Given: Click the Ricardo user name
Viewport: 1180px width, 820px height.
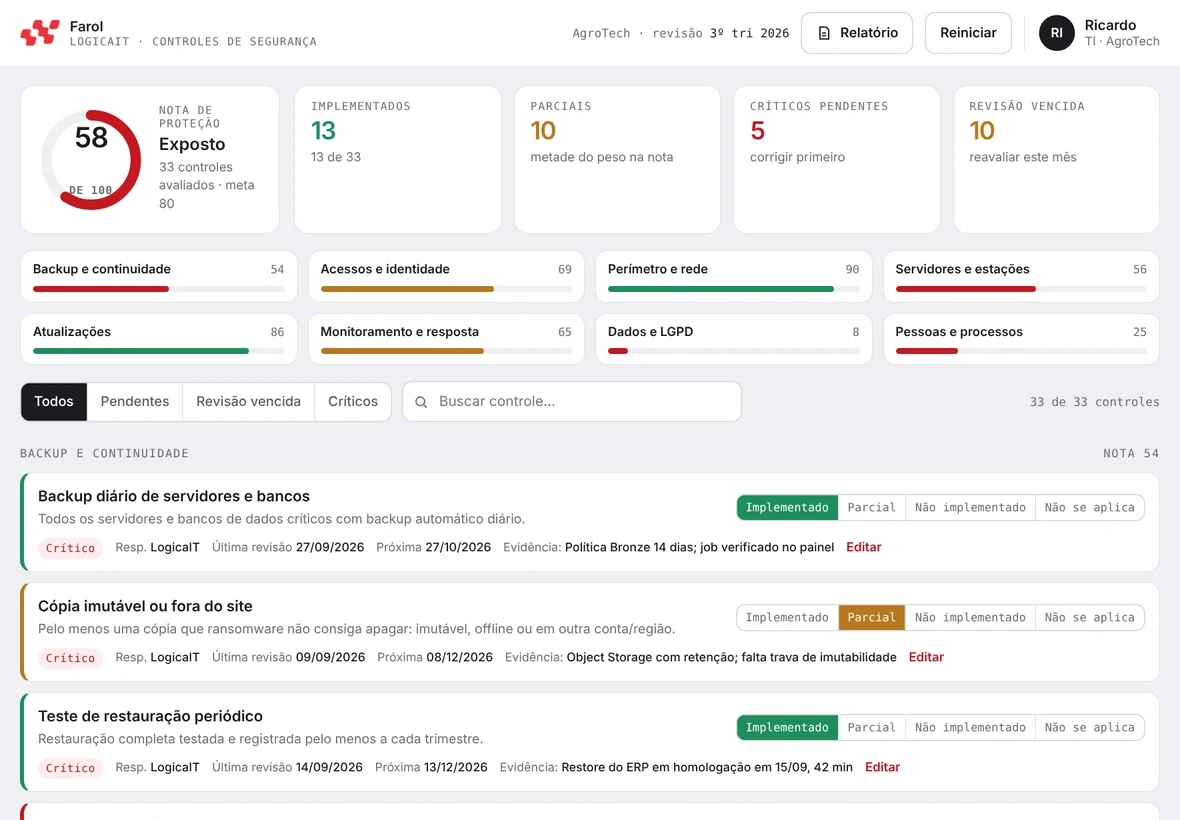Looking at the screenshot, I should pos(1110,26).
